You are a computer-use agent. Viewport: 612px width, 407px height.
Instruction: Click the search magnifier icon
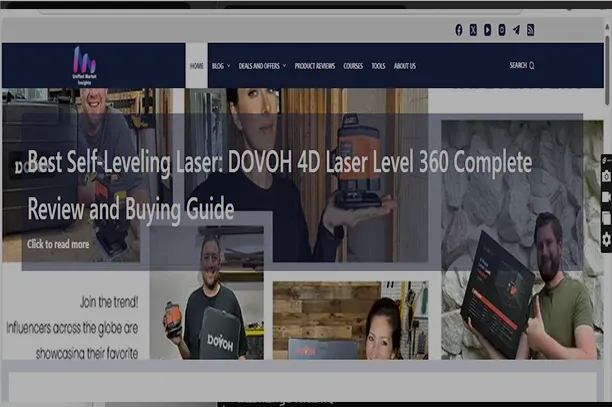point(532,66)
